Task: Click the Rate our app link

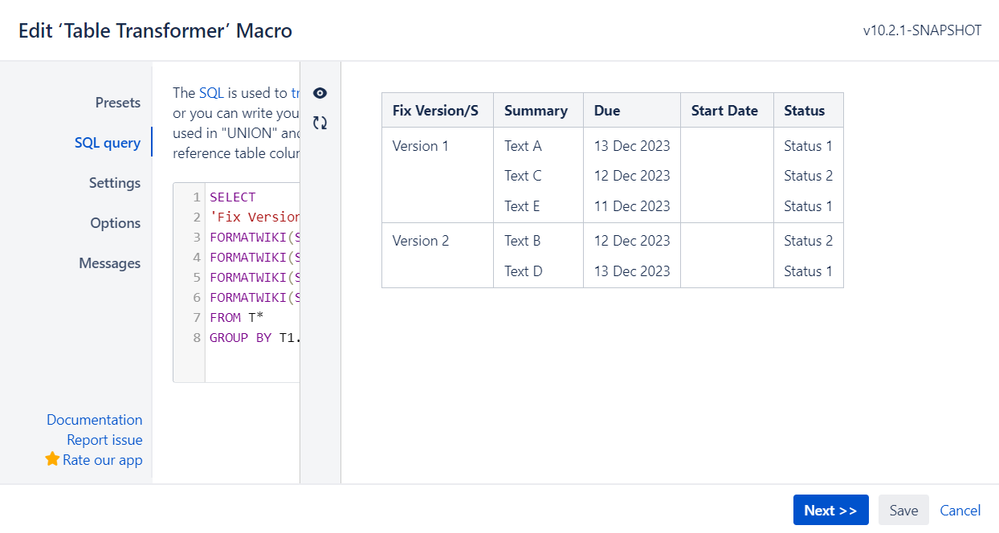Action: [102, 460]
